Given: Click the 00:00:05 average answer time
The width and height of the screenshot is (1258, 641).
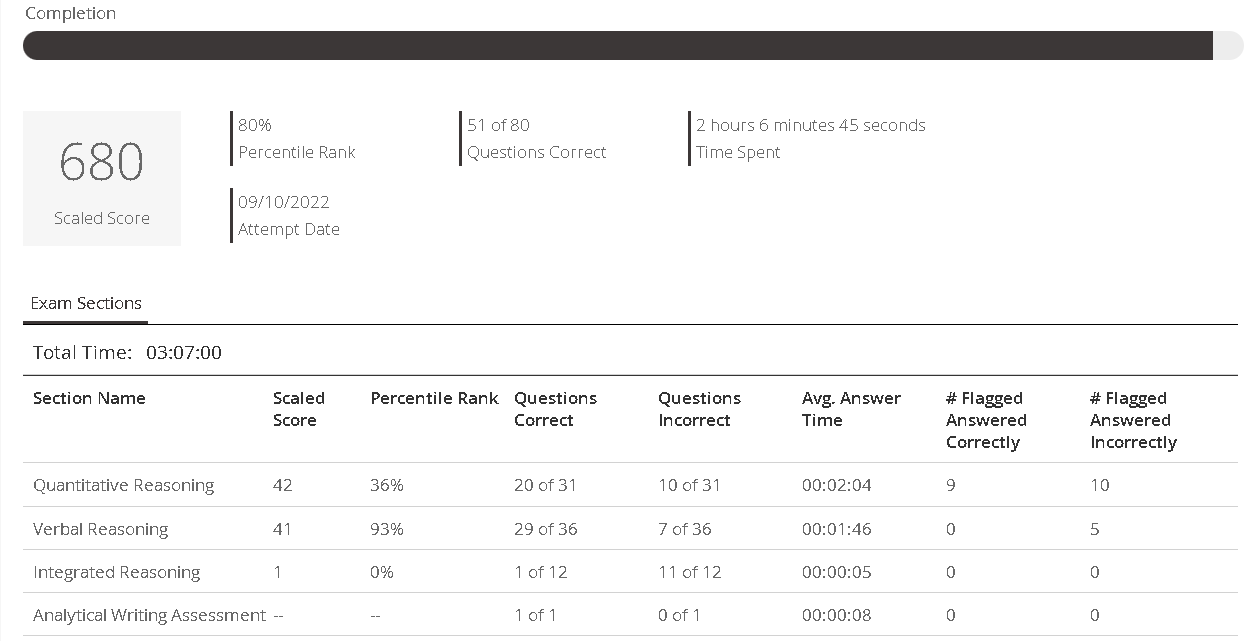Looking at the screenshot, I should (x=837, y=572).
